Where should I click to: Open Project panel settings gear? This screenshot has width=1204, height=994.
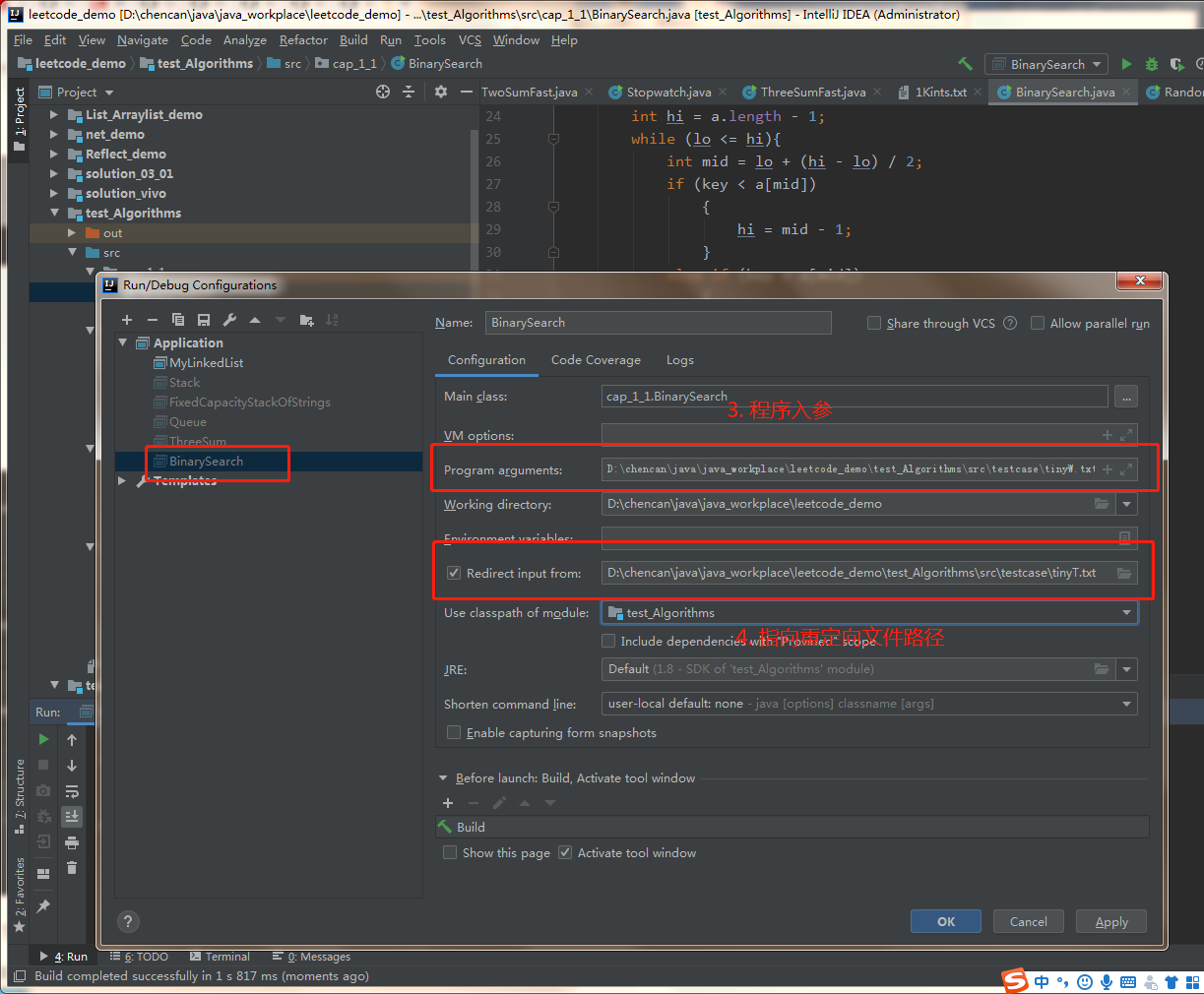click(x=440, y=92)
